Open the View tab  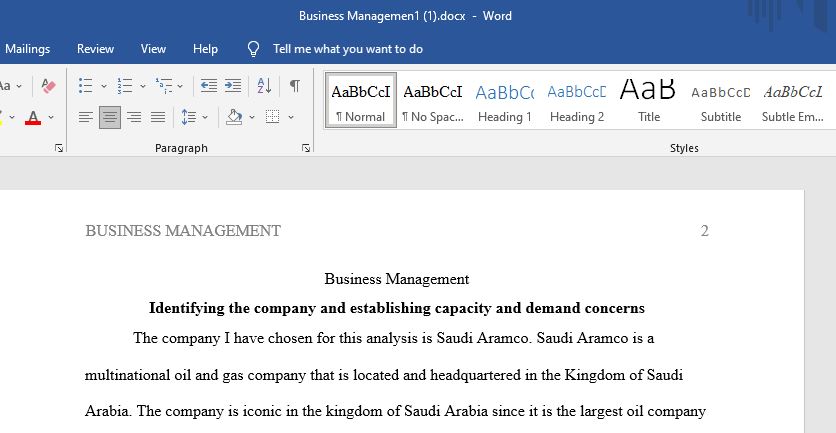154,49
